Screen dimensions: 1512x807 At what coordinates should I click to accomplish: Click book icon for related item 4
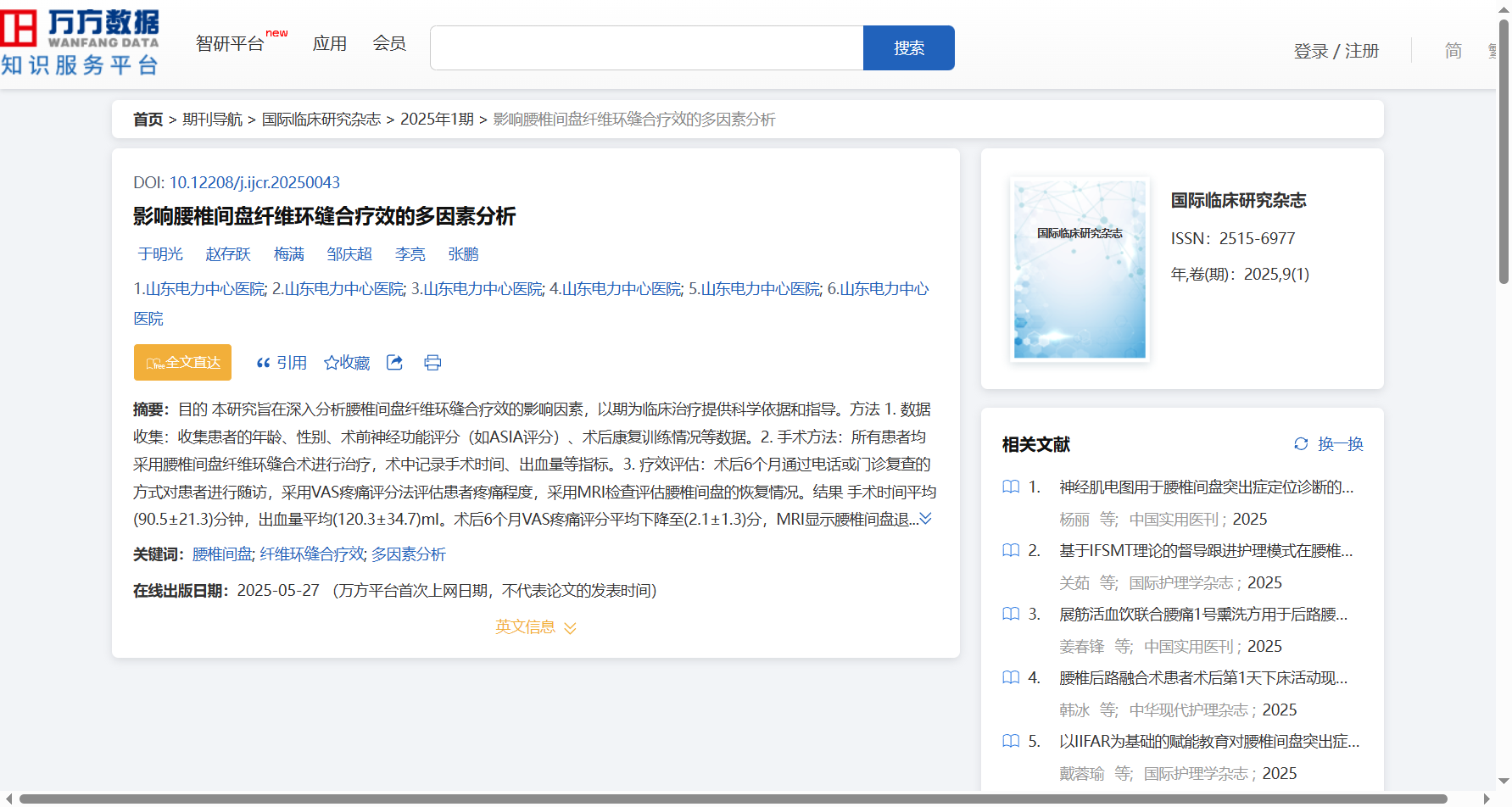tap(1011, 677)
